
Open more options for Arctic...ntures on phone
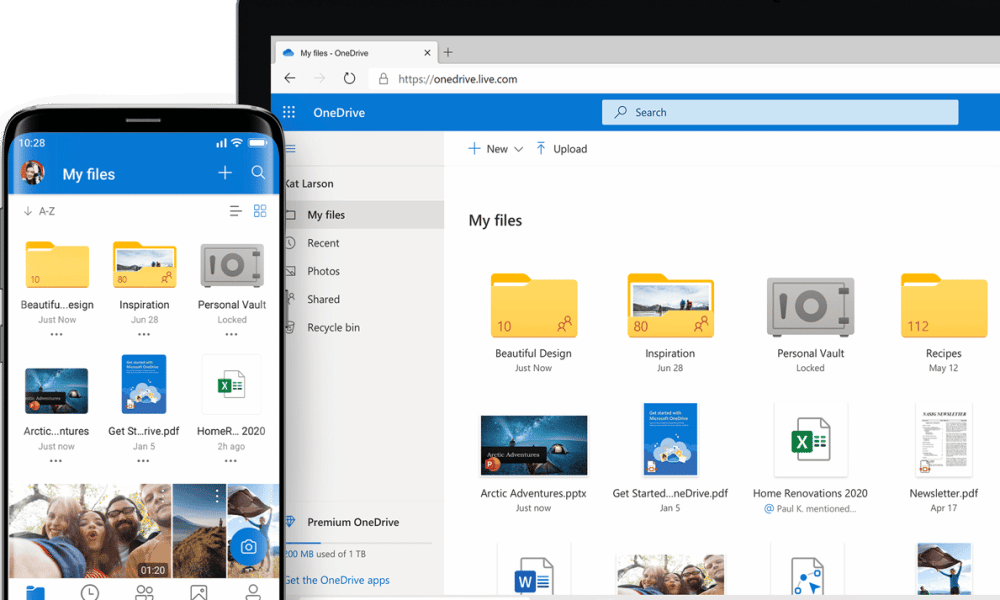pos(56,460)
